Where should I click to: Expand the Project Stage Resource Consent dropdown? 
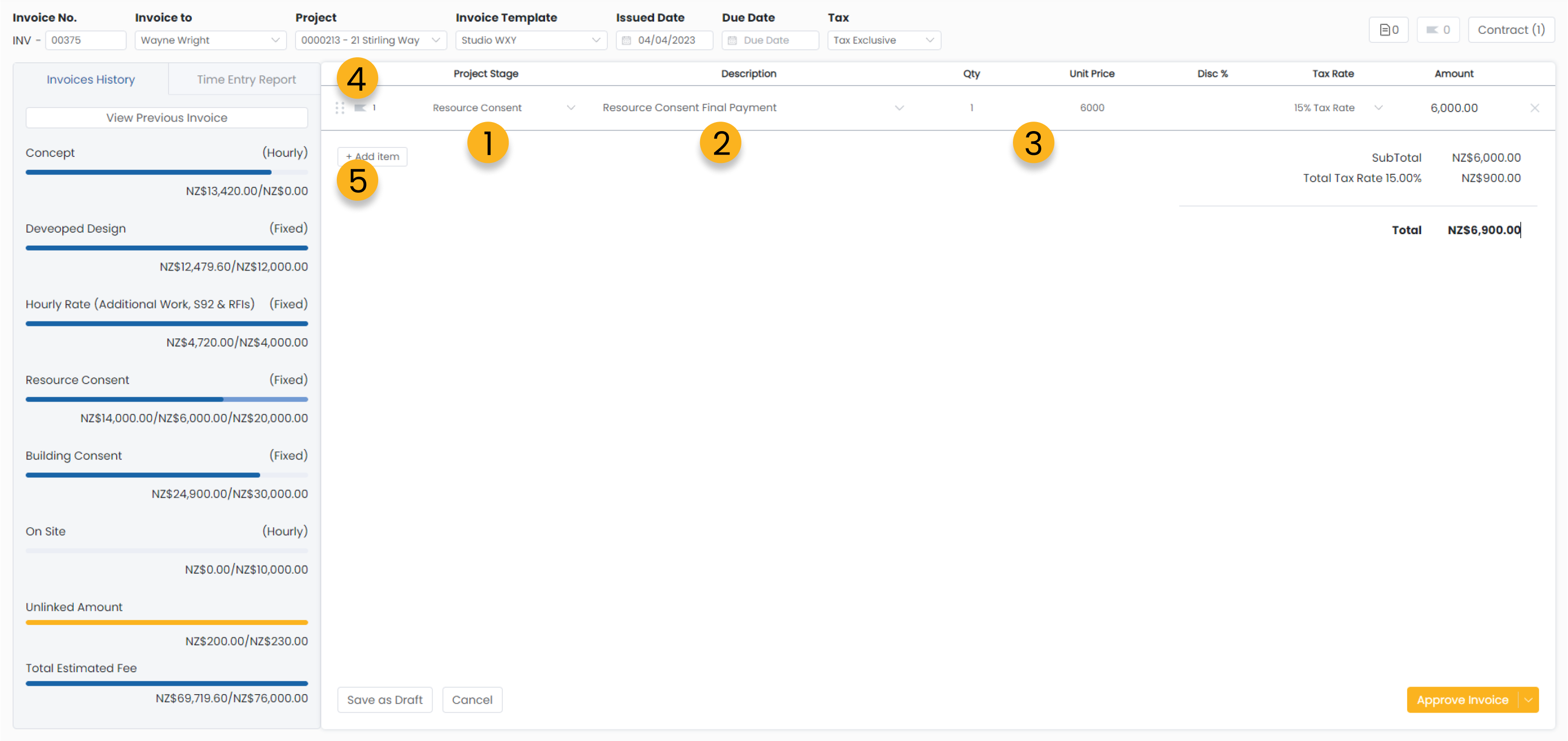(570, 108)
